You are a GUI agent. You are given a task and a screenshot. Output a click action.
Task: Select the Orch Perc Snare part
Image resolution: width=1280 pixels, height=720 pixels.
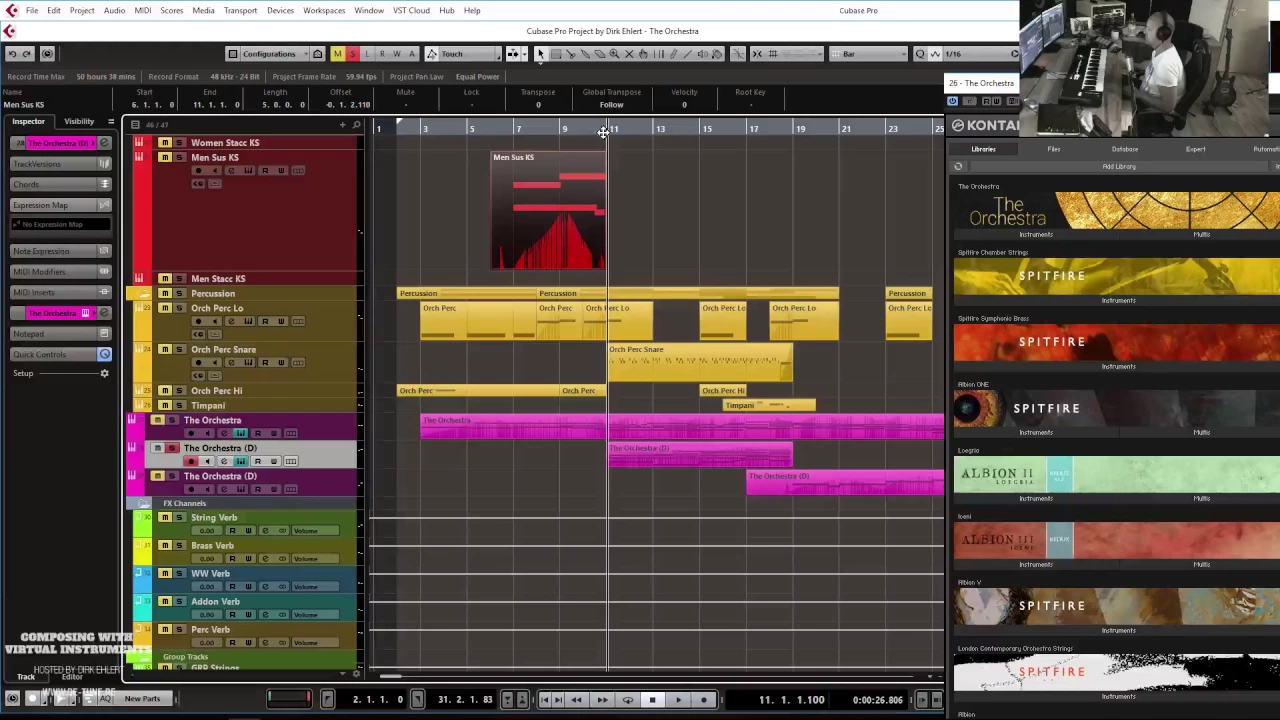[701, 363]
